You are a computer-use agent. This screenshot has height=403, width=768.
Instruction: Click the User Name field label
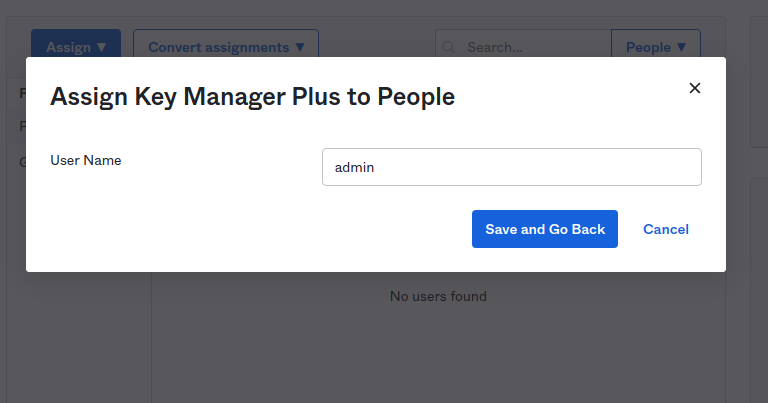click(x=86, y=160)
